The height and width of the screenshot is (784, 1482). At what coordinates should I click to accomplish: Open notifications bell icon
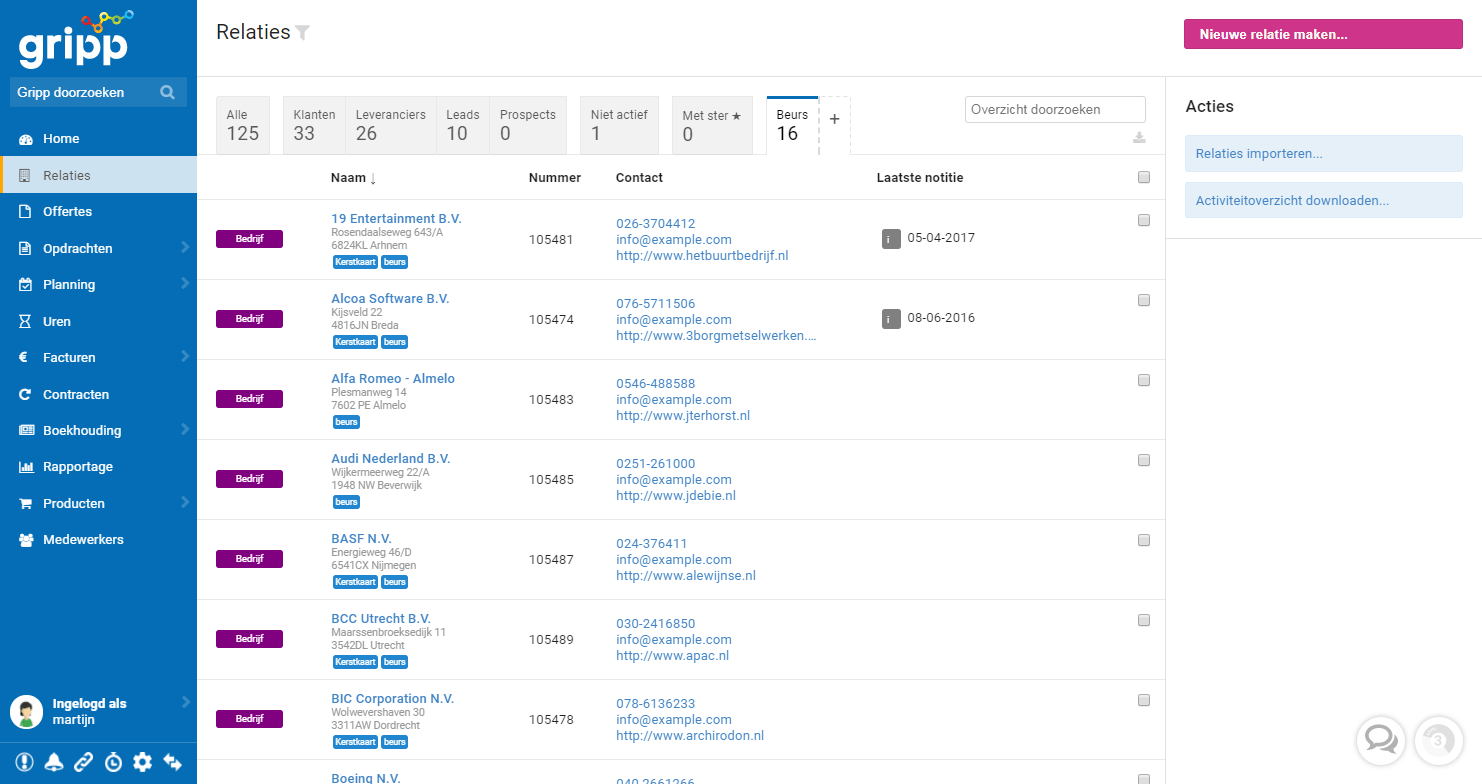coord(53,763)
